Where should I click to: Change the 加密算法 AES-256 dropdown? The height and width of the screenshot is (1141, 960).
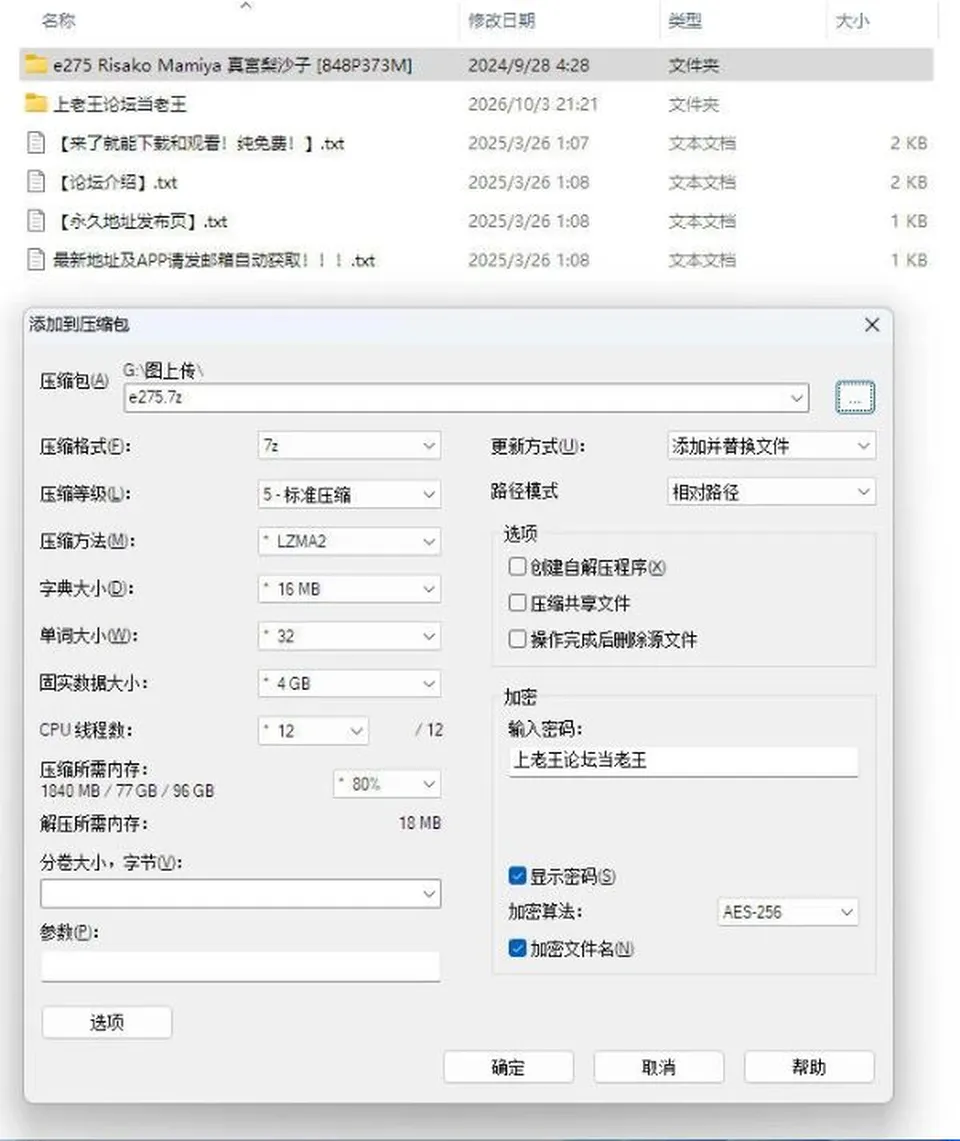point(788,912)
